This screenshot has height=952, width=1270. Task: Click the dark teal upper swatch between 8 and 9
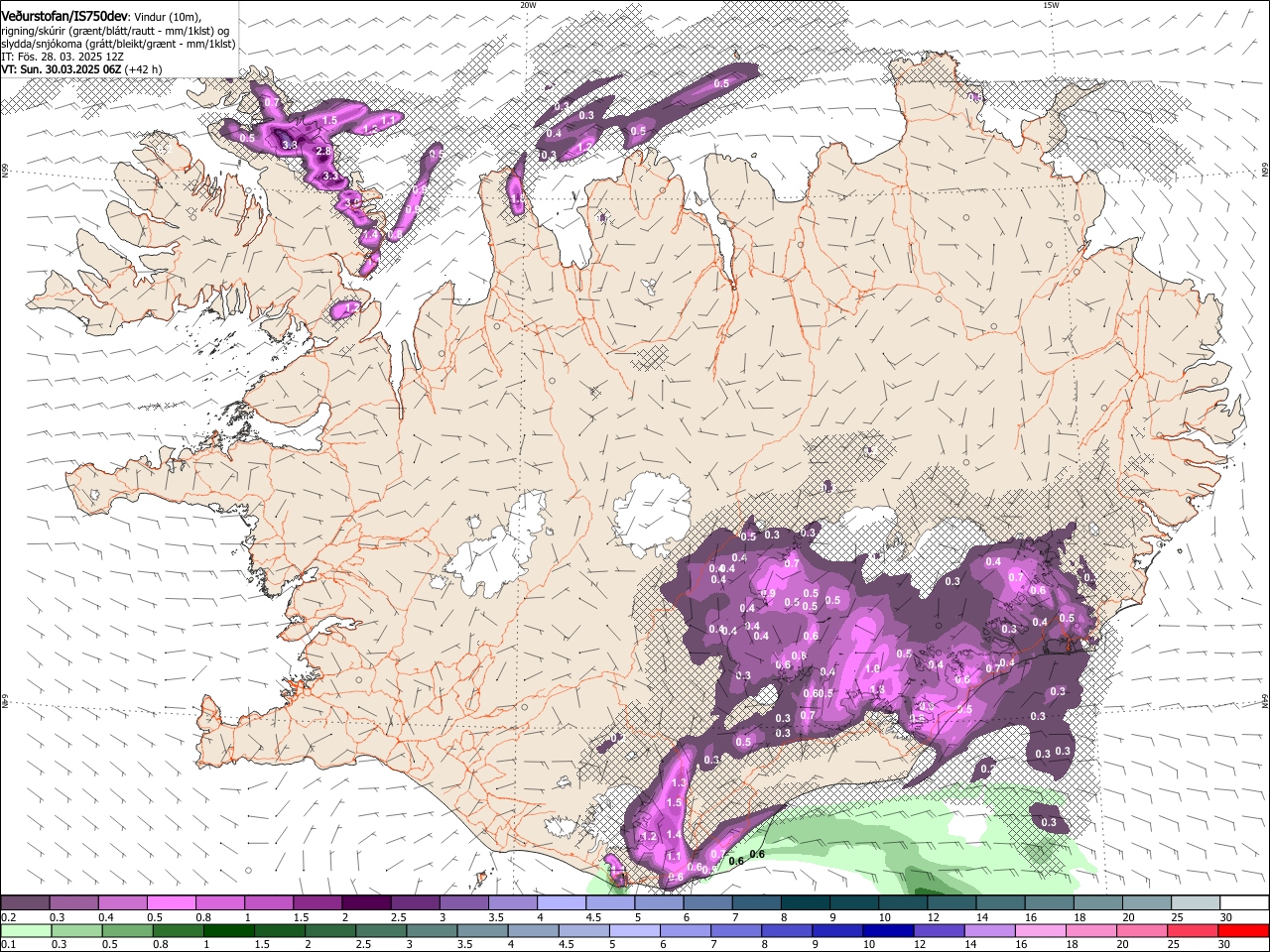click(x=806, y=903)
